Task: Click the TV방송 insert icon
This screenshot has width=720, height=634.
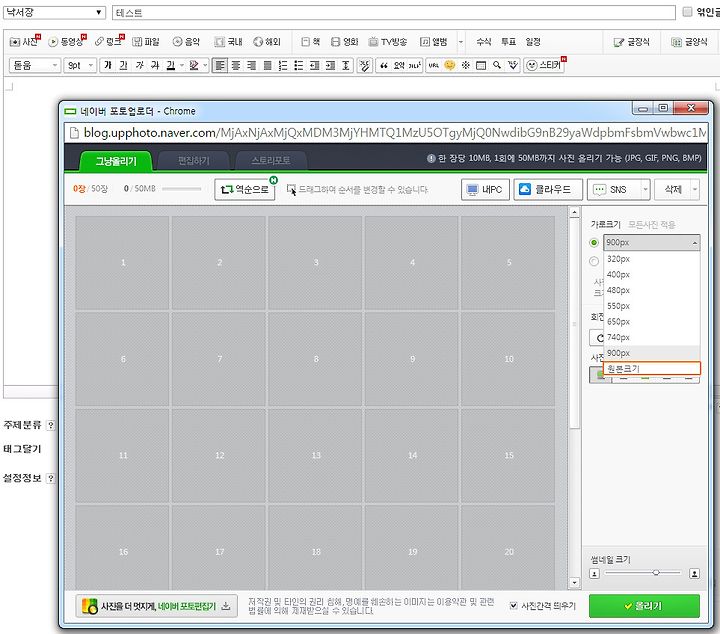Action: (388, 42)
